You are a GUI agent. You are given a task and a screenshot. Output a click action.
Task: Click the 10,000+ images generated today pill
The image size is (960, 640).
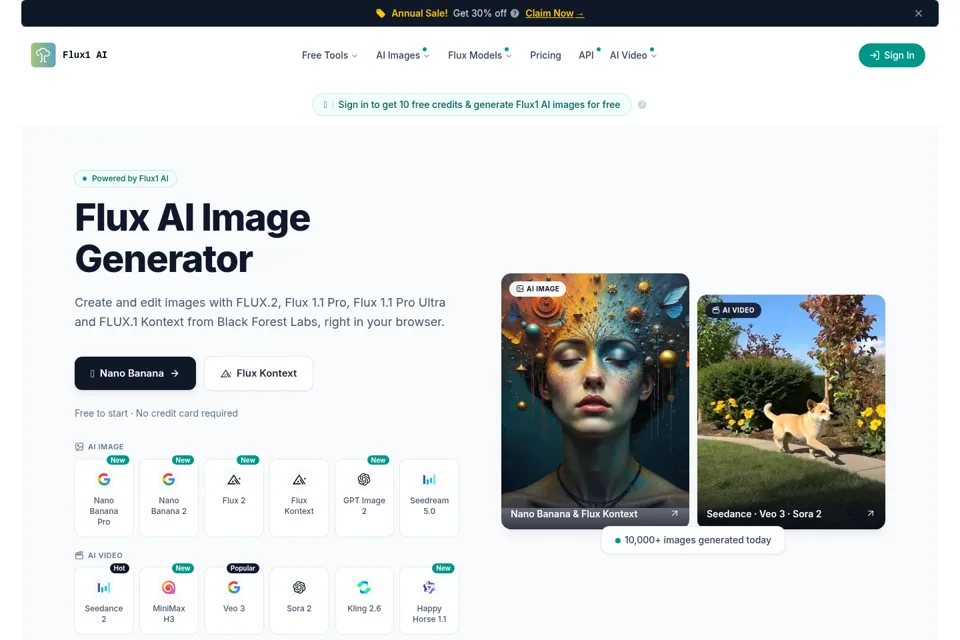coord(692,540)
